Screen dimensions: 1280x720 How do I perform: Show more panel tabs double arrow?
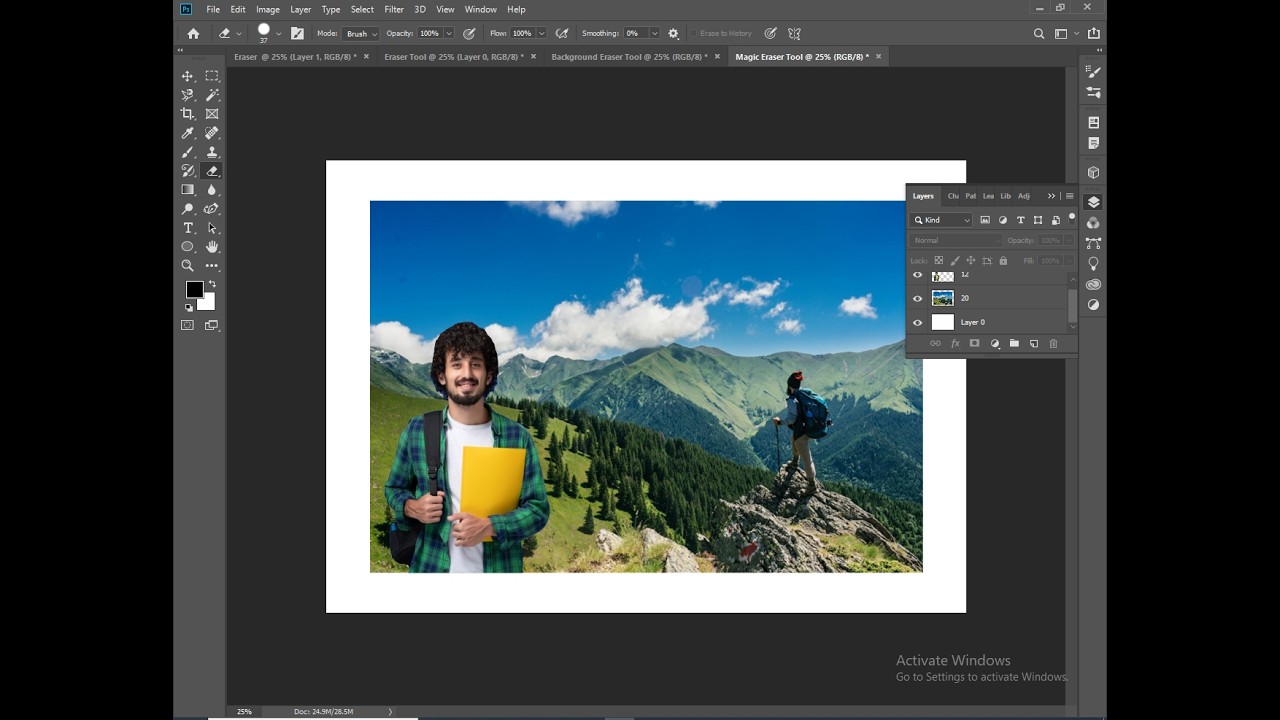[1051, 196]
